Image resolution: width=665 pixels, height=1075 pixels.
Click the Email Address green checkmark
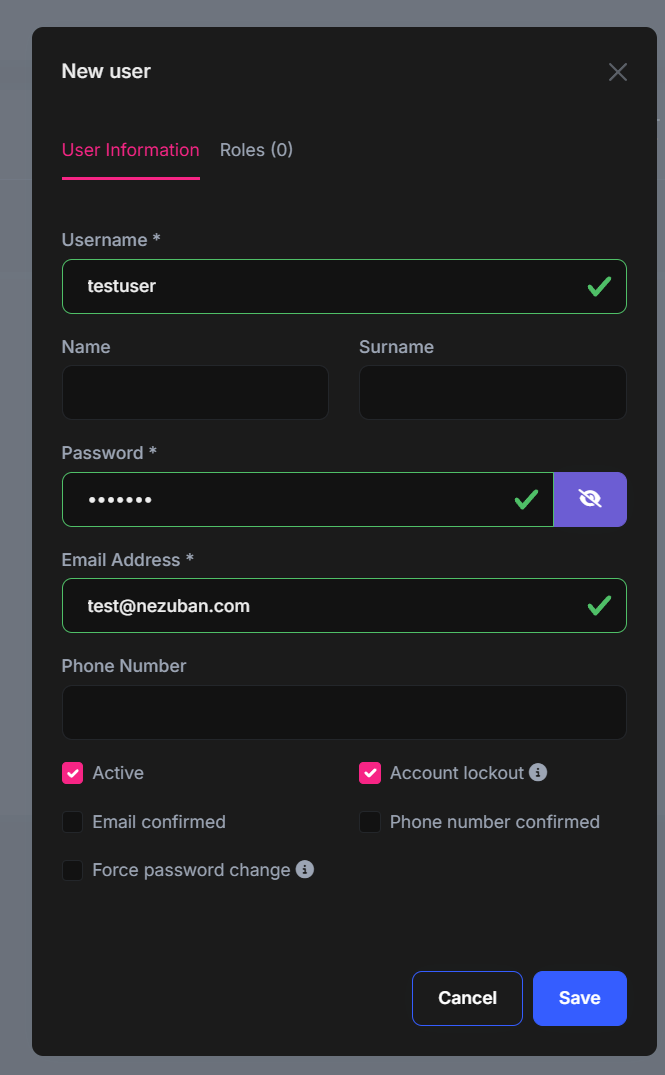pos(599,605)
